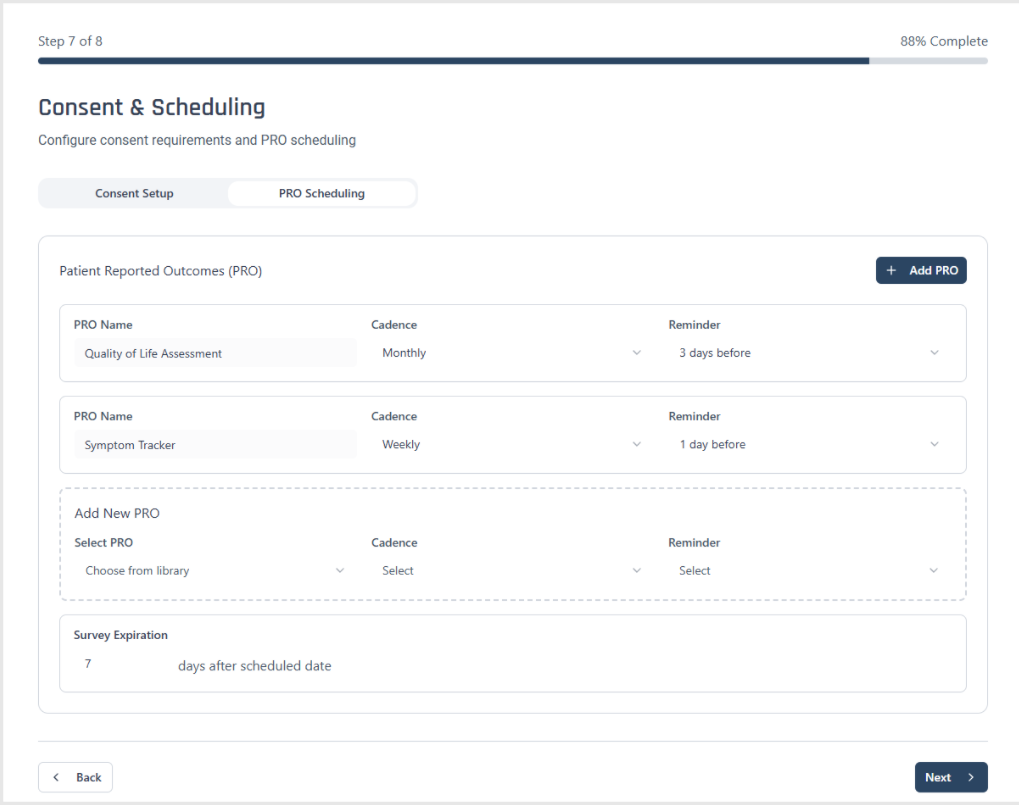
Task: Click the Step 7 of 8 label
Action: pyautogui.click(x=70, y=41)
